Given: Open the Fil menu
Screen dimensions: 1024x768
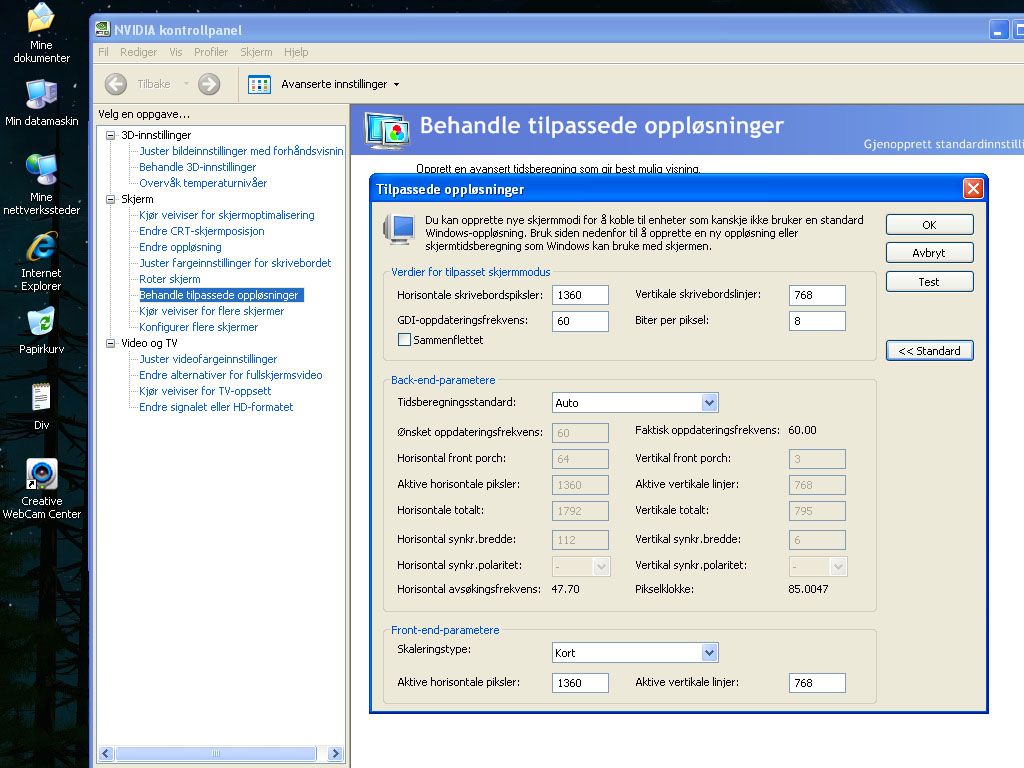Looking at the screenshot, I should point(103,52).
